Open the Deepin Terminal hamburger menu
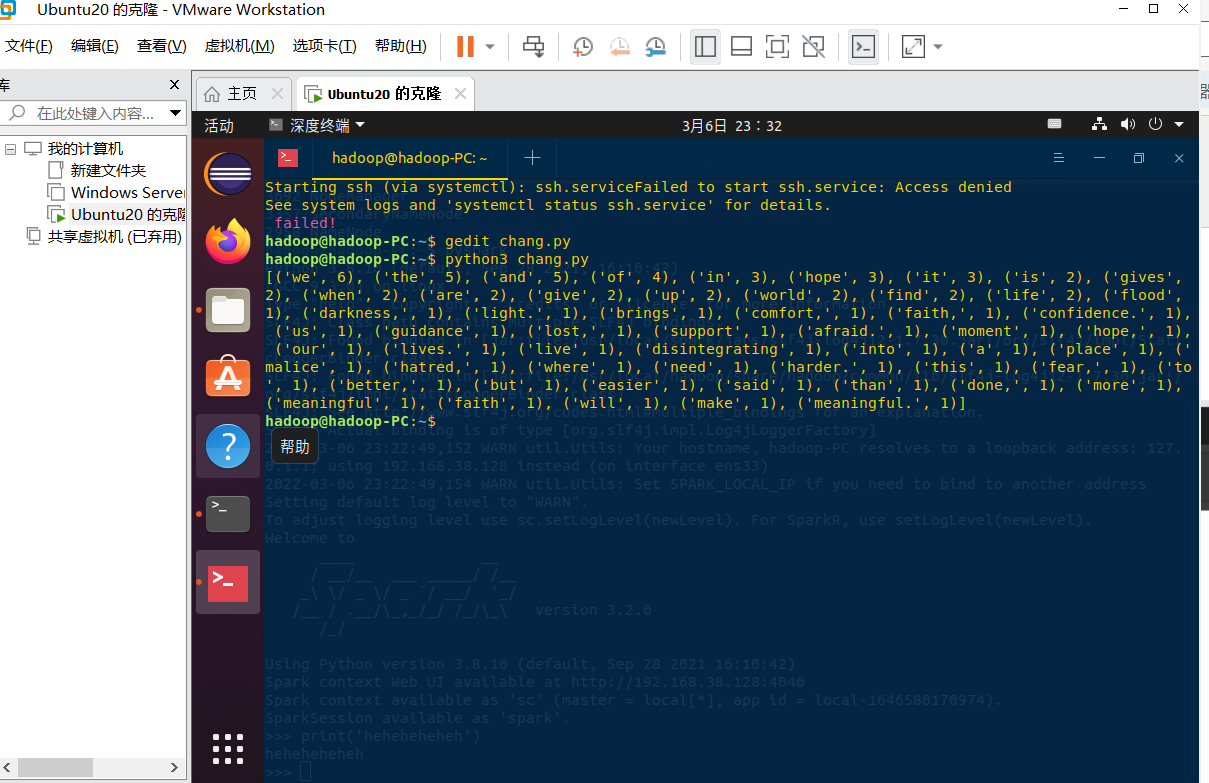 click(1061, 158)
